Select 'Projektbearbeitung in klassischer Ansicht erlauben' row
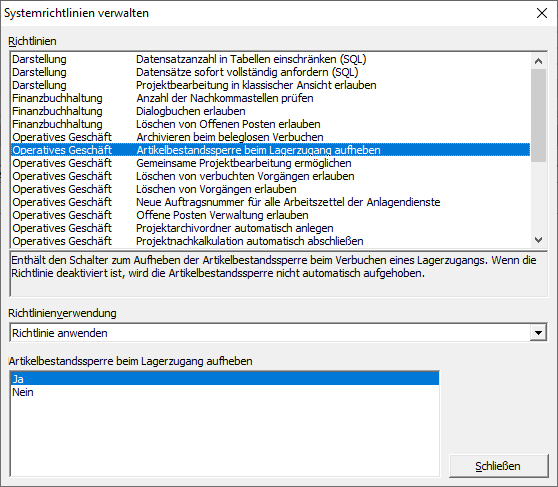Screen dimensions: 558x487 270,85
